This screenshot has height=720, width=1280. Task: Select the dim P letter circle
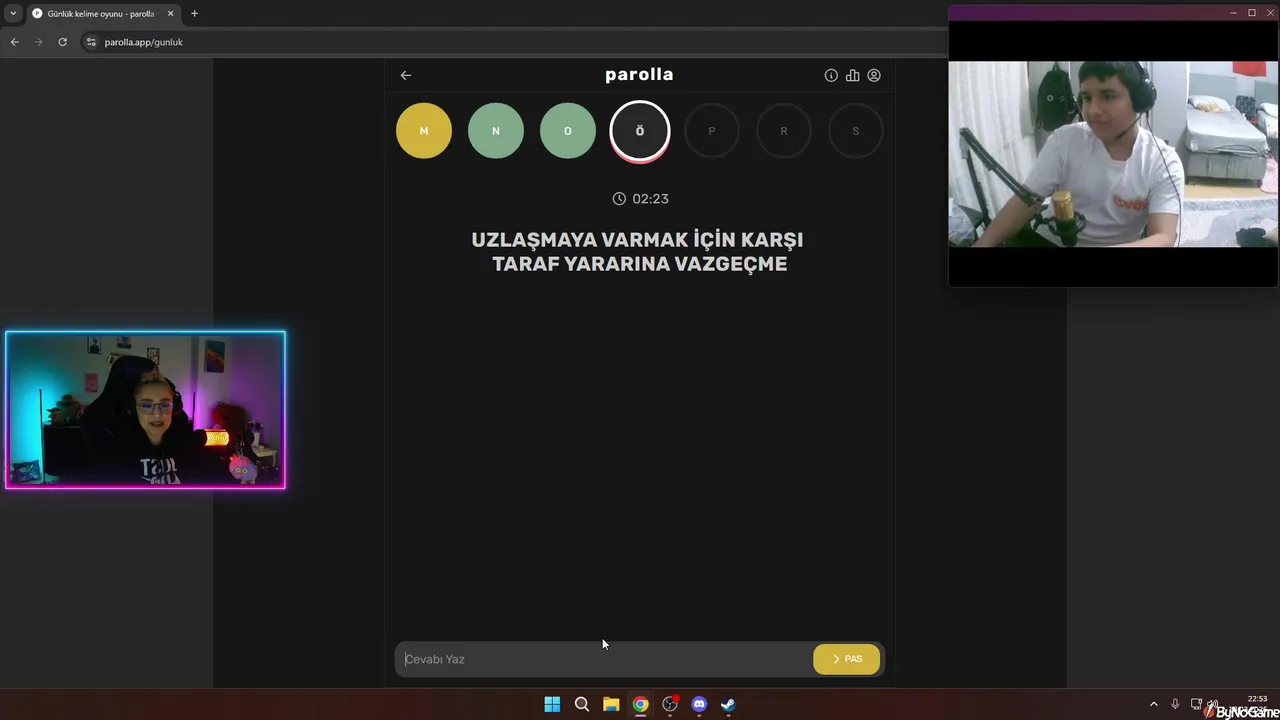[x=712, y=131]
